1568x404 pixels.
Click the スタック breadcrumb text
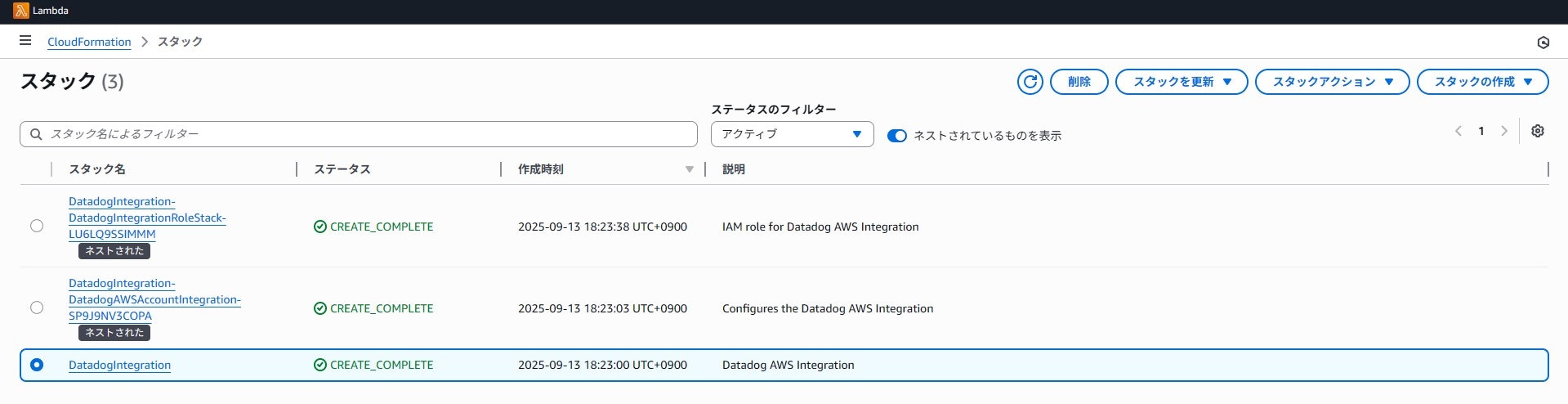tap(180, 42)
